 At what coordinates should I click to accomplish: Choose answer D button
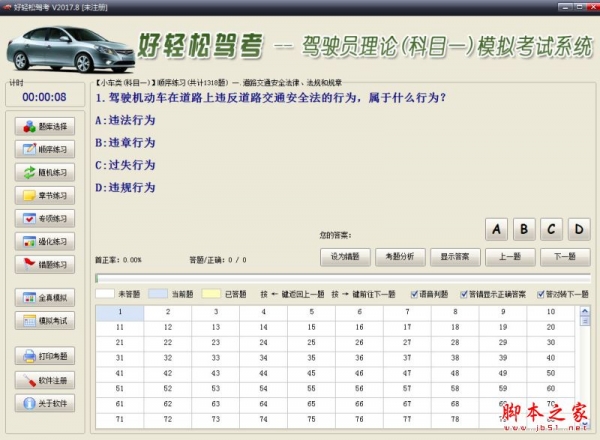click(x=577, y=229)
